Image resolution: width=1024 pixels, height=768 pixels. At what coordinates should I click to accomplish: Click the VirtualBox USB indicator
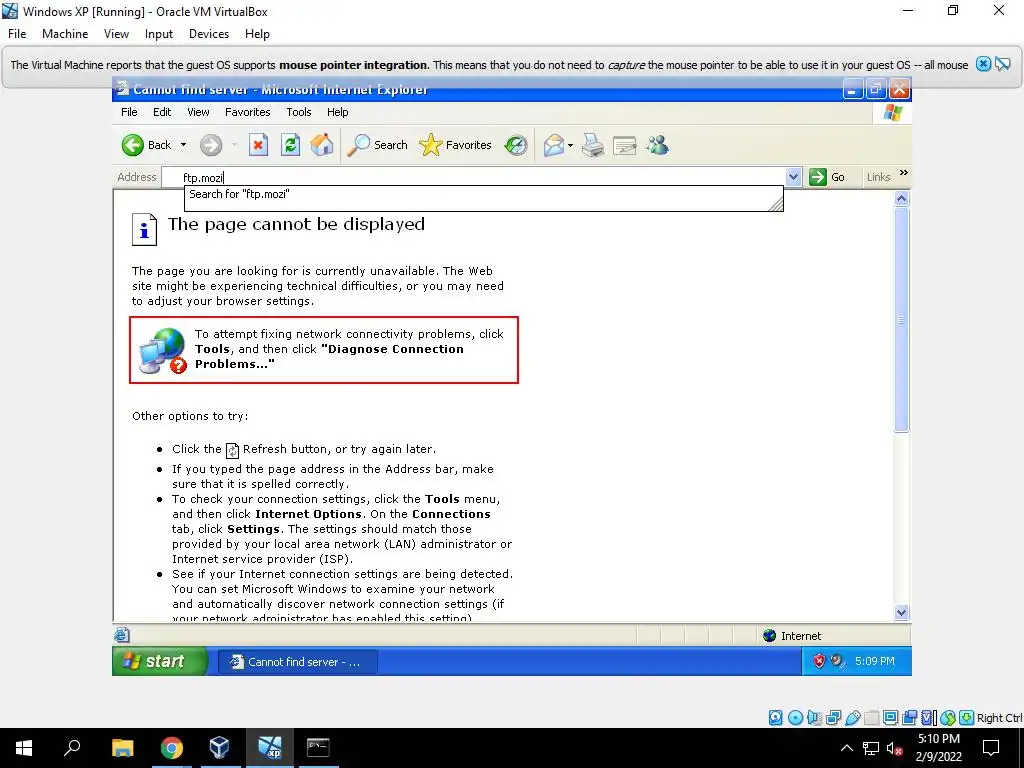pyautogui.click(x=852, y=718)
